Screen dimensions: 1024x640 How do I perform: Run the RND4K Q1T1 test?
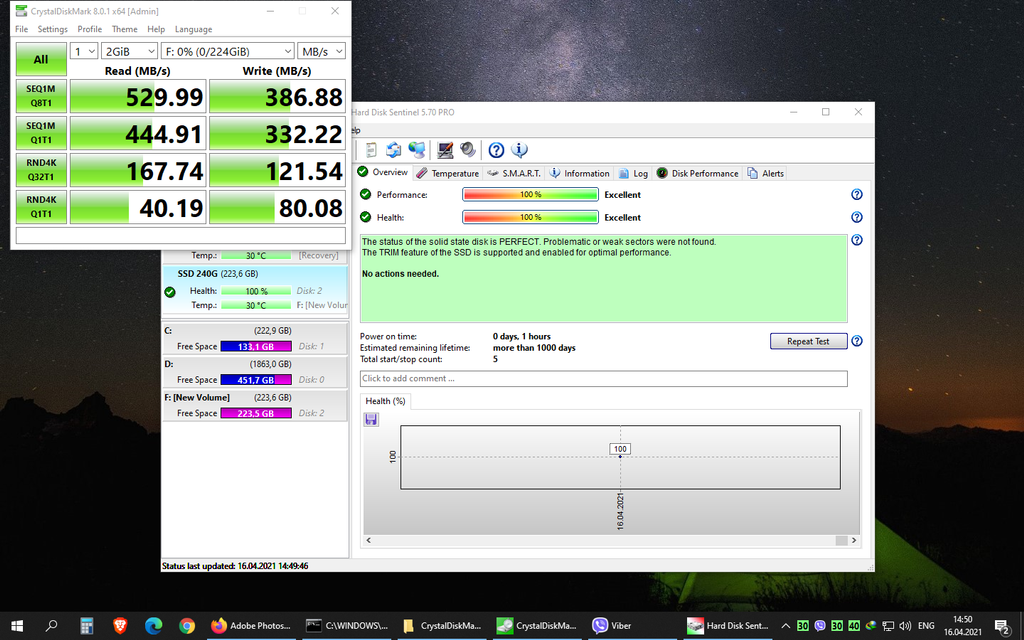pos(41,207)
